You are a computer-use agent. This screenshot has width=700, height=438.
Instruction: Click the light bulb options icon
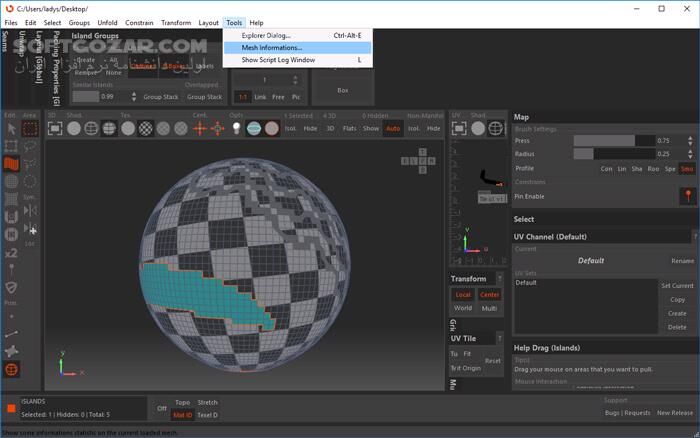236,129
